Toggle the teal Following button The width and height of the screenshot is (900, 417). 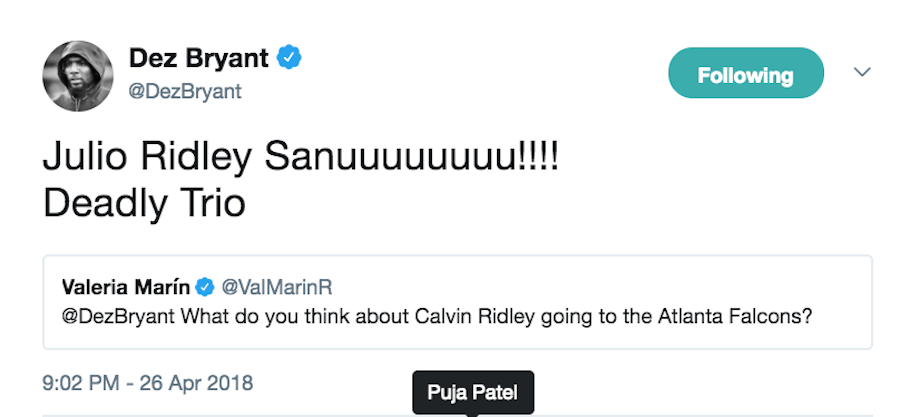745,75
